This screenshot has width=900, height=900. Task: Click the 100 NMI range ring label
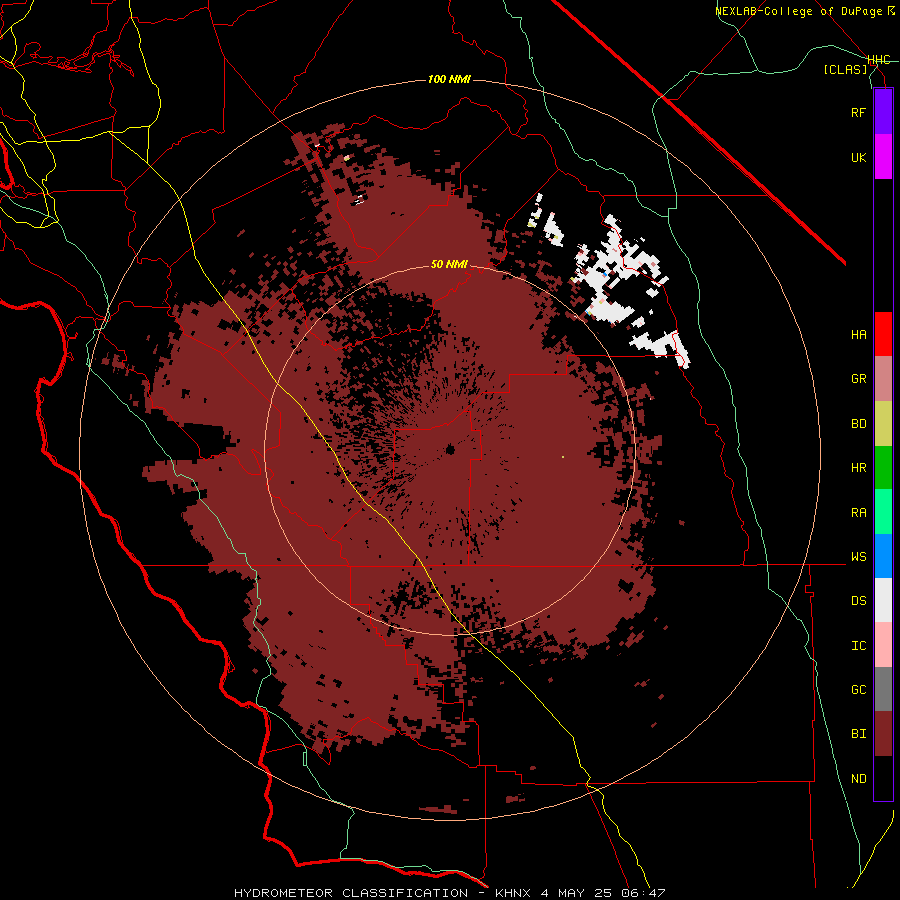pos(449,79)
